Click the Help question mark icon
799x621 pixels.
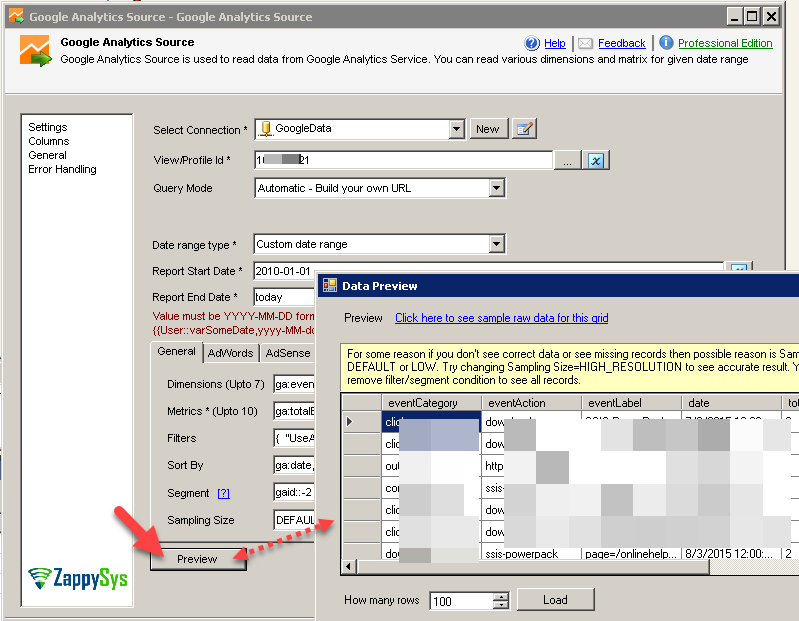click(532, 43)
